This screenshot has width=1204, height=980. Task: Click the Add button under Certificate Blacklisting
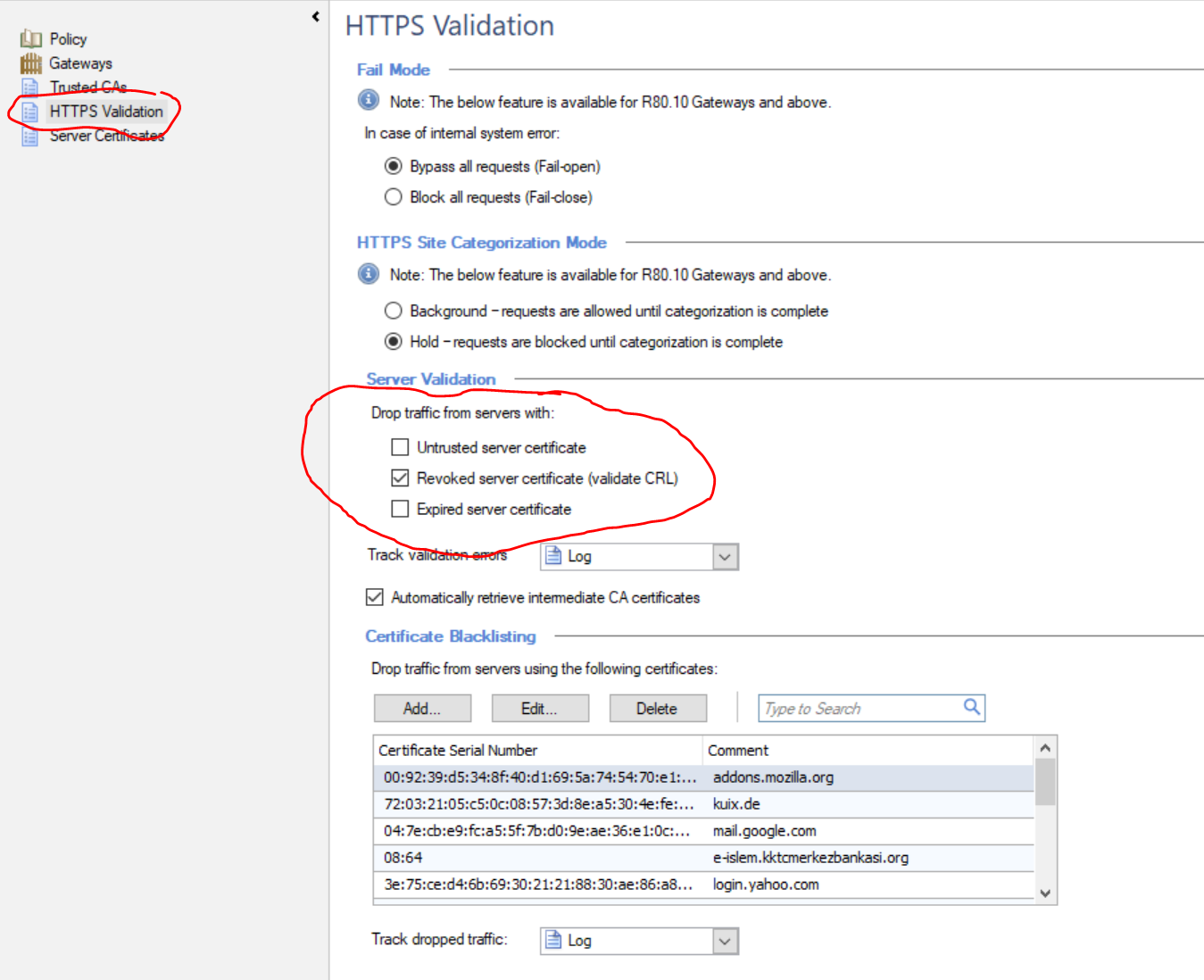click(421, 708)
